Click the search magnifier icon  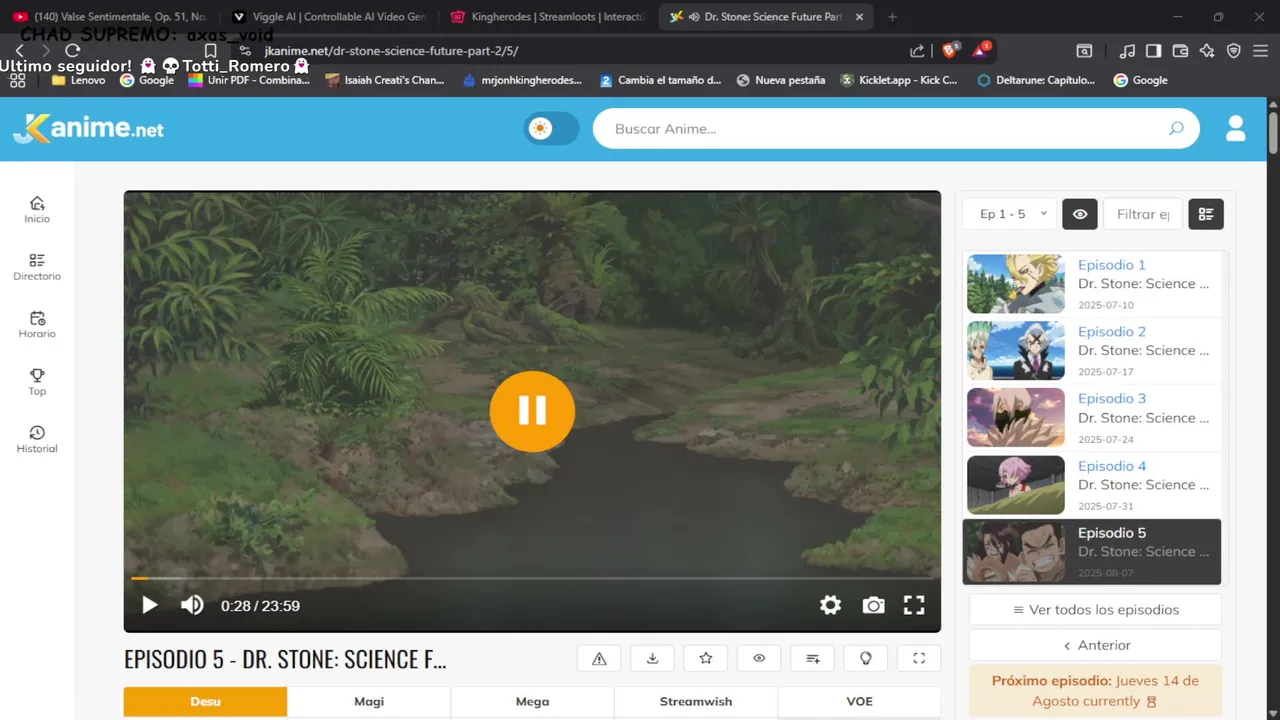click(x=1176, y=128)
